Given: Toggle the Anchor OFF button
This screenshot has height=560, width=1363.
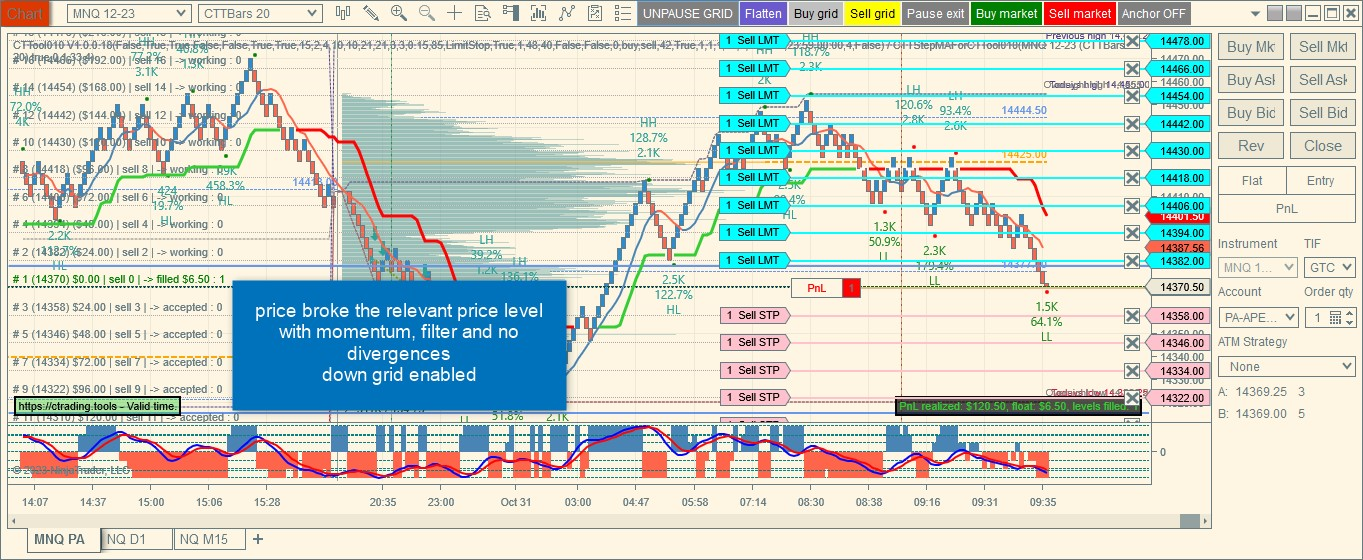Looking at the screenshot, I should [x=1154, y=14].
